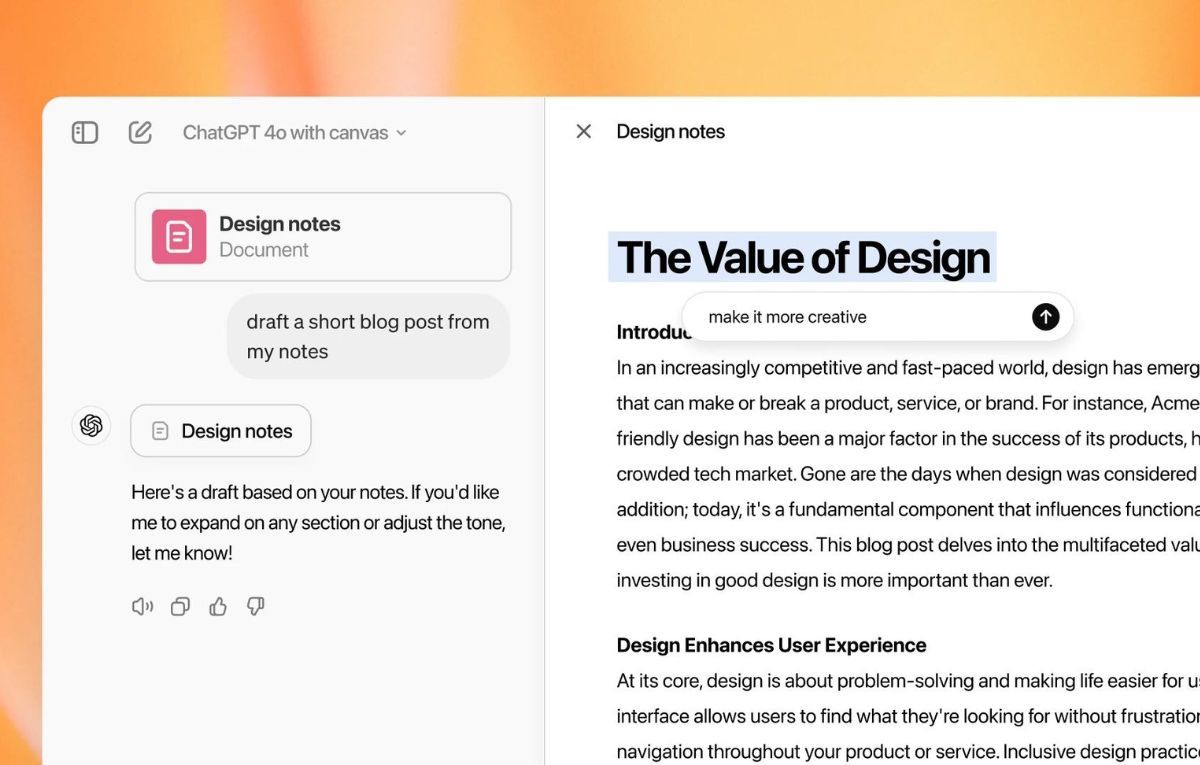Image resolution: width=1200 pixels, height=765 pixels.
Task: Start a new chat with compose icon
Action: [140, 132]
